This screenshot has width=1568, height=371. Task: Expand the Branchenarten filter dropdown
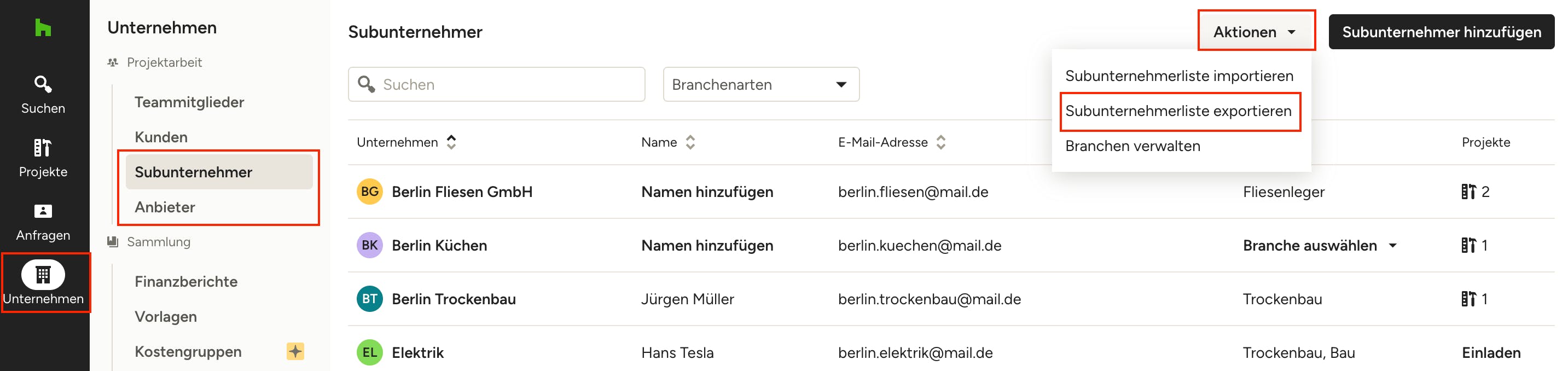click(x=761, y=84)
